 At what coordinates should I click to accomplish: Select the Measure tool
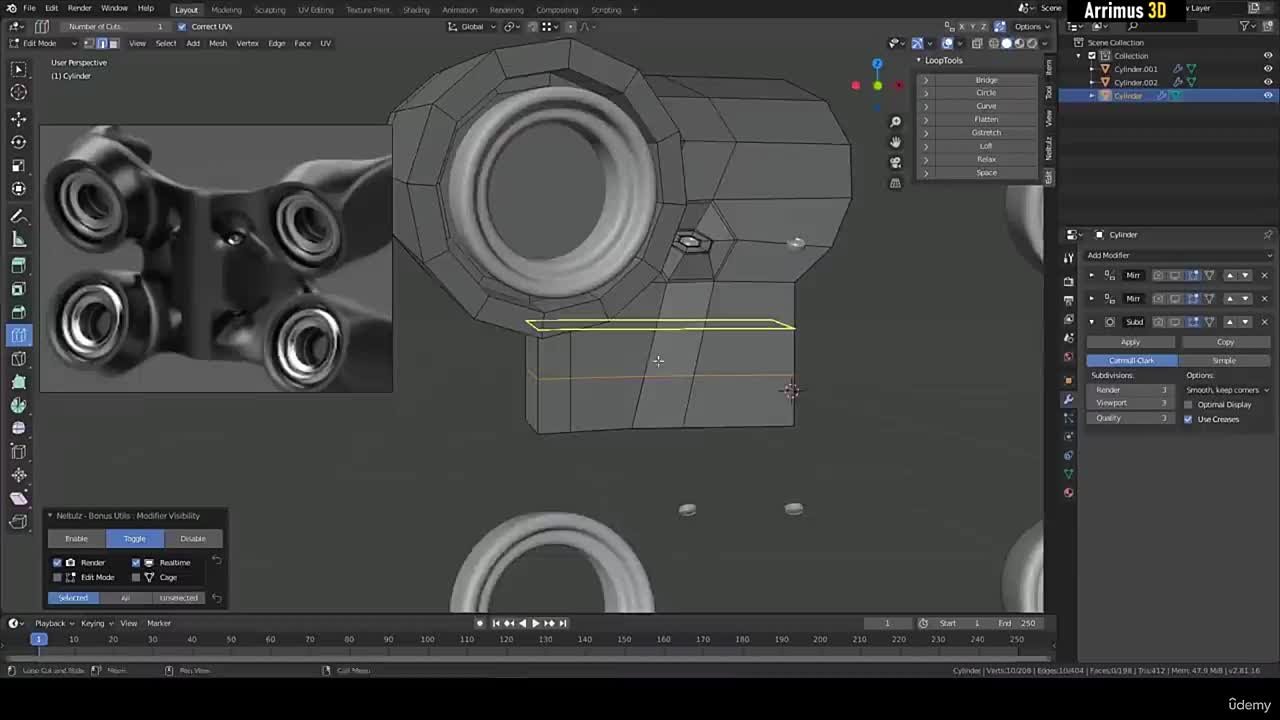pyautogui.click(x=18, y=240)
